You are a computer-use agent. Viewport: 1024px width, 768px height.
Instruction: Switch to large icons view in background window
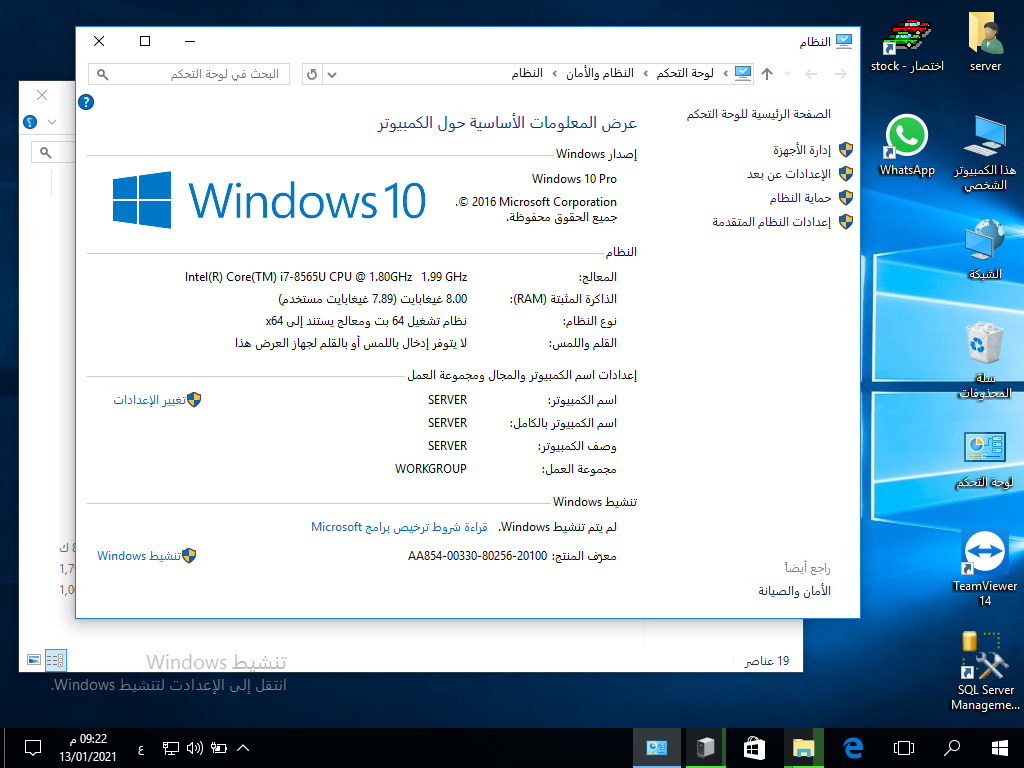click(x=34, y=660)
